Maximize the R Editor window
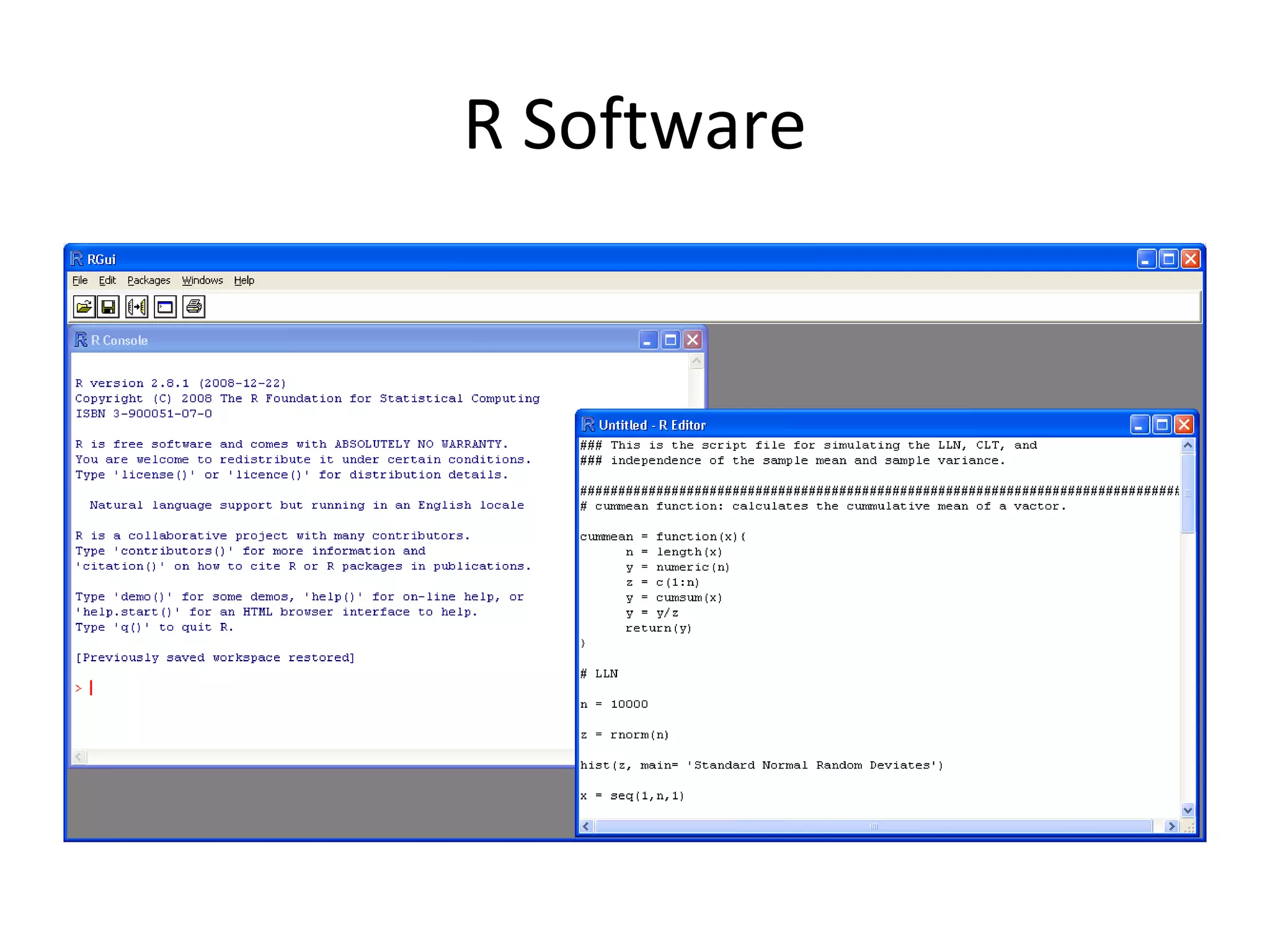This screenshot has height=952, width=1270. click(1162, 425)
